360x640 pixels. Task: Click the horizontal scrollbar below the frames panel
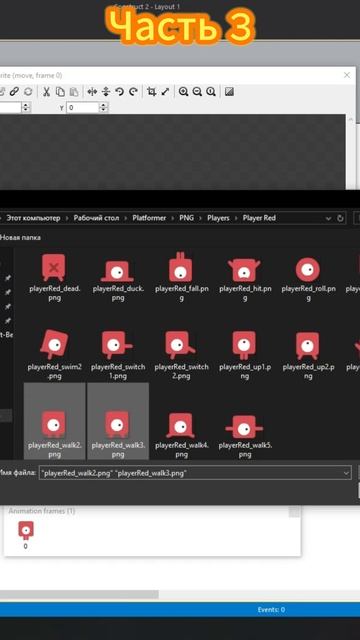coord(79,594)
